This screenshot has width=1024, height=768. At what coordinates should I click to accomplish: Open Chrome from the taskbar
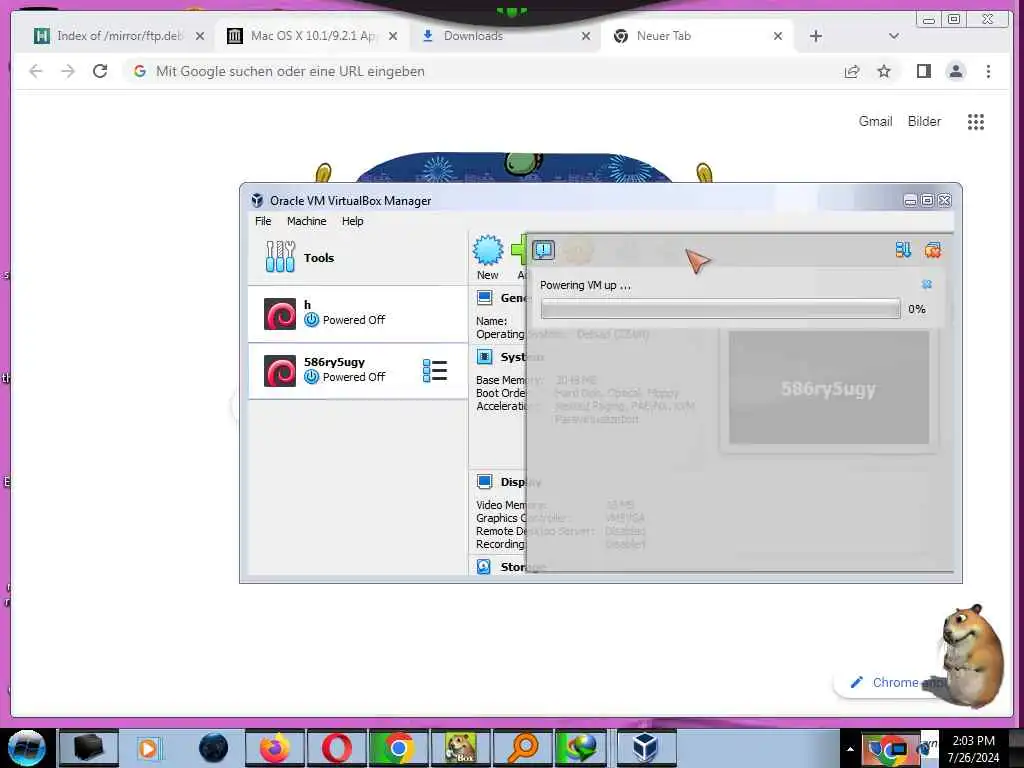398,748
